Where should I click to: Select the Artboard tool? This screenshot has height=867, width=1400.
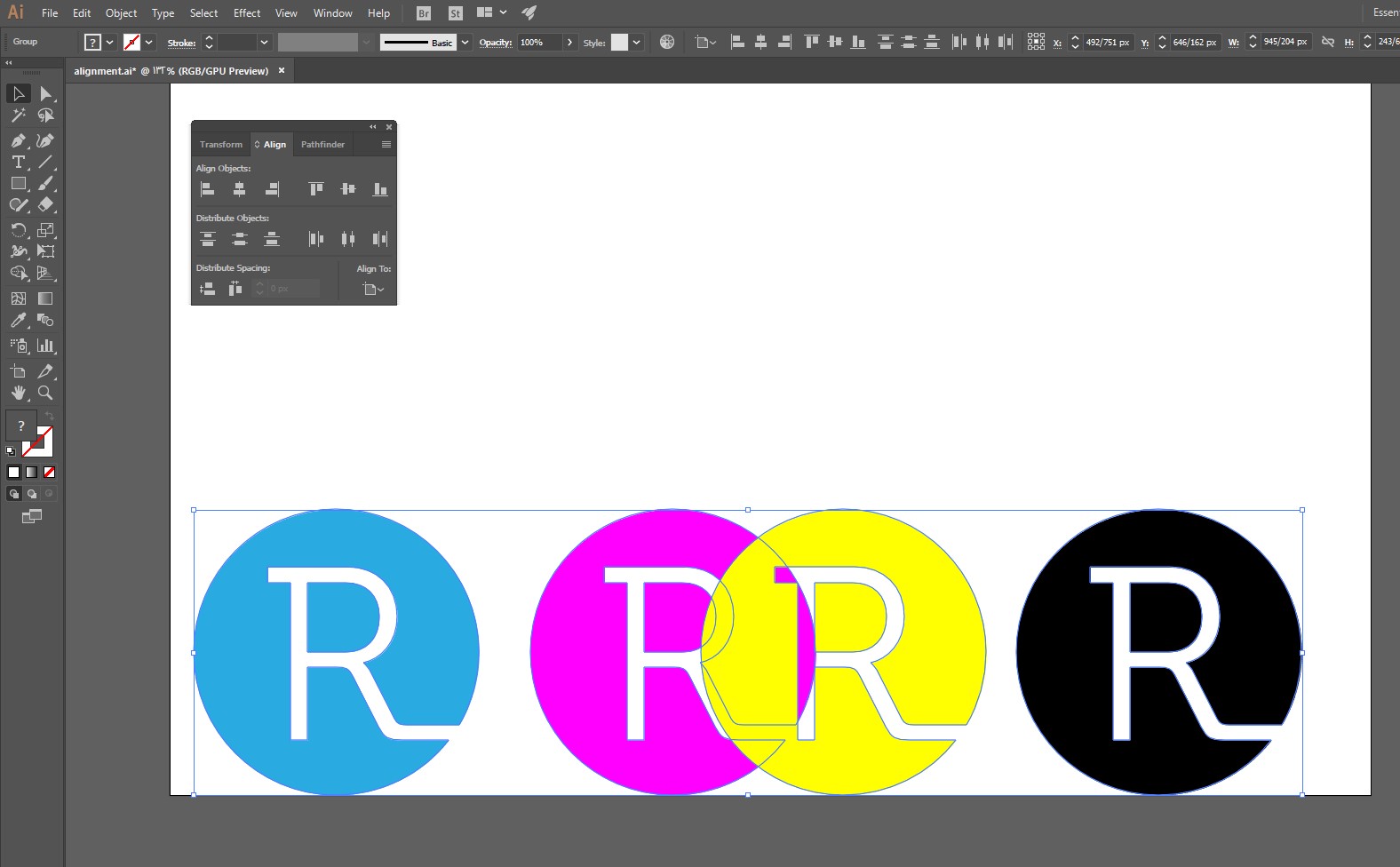point(19,371)
